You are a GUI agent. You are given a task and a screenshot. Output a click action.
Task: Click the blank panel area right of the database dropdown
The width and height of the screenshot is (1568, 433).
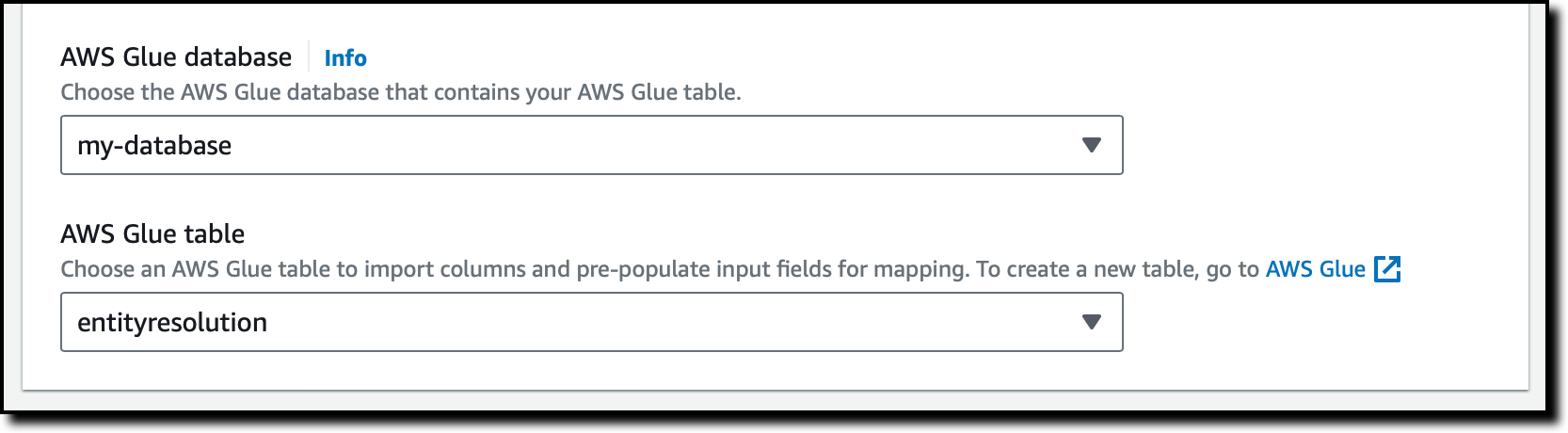(1318, 145)
